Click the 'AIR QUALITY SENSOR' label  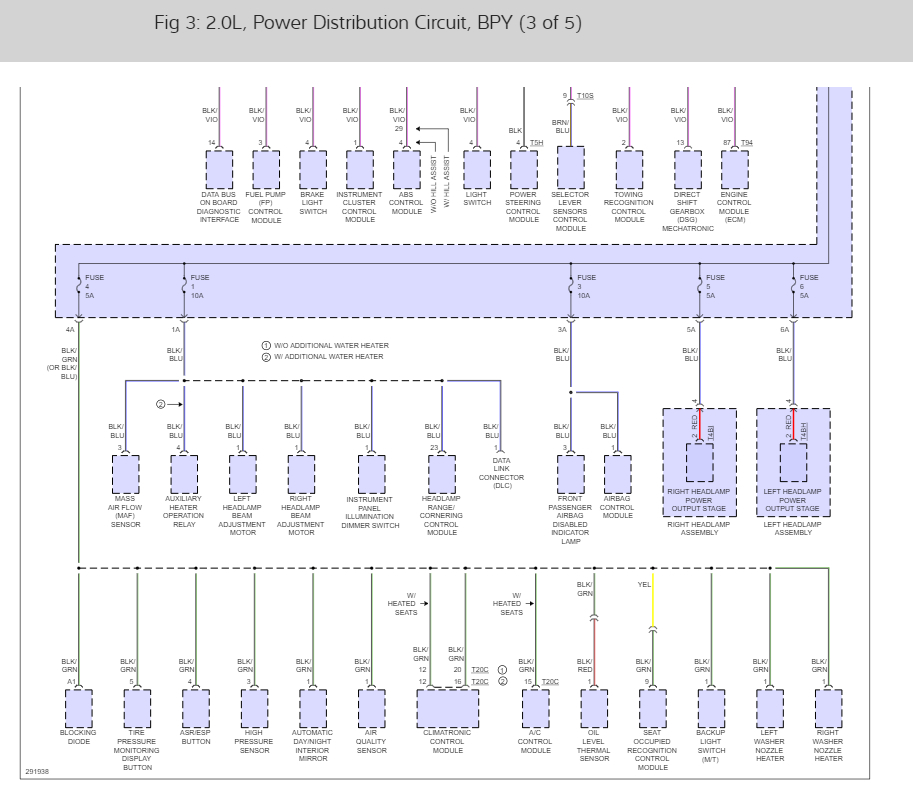(371, 742)
